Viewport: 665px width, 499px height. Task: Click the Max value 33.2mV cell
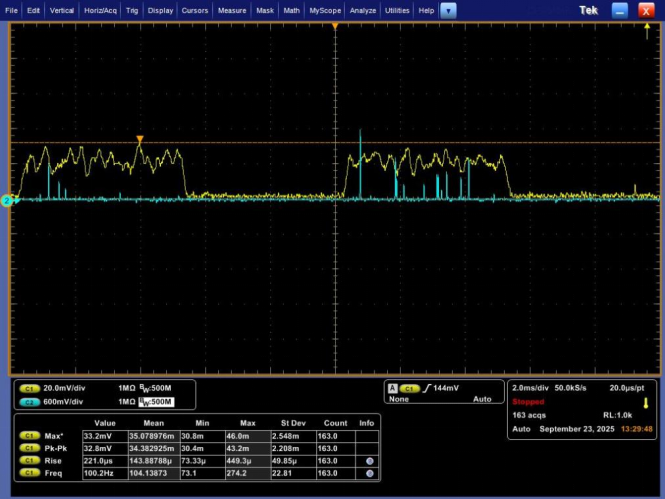click(x=105, y=436)
